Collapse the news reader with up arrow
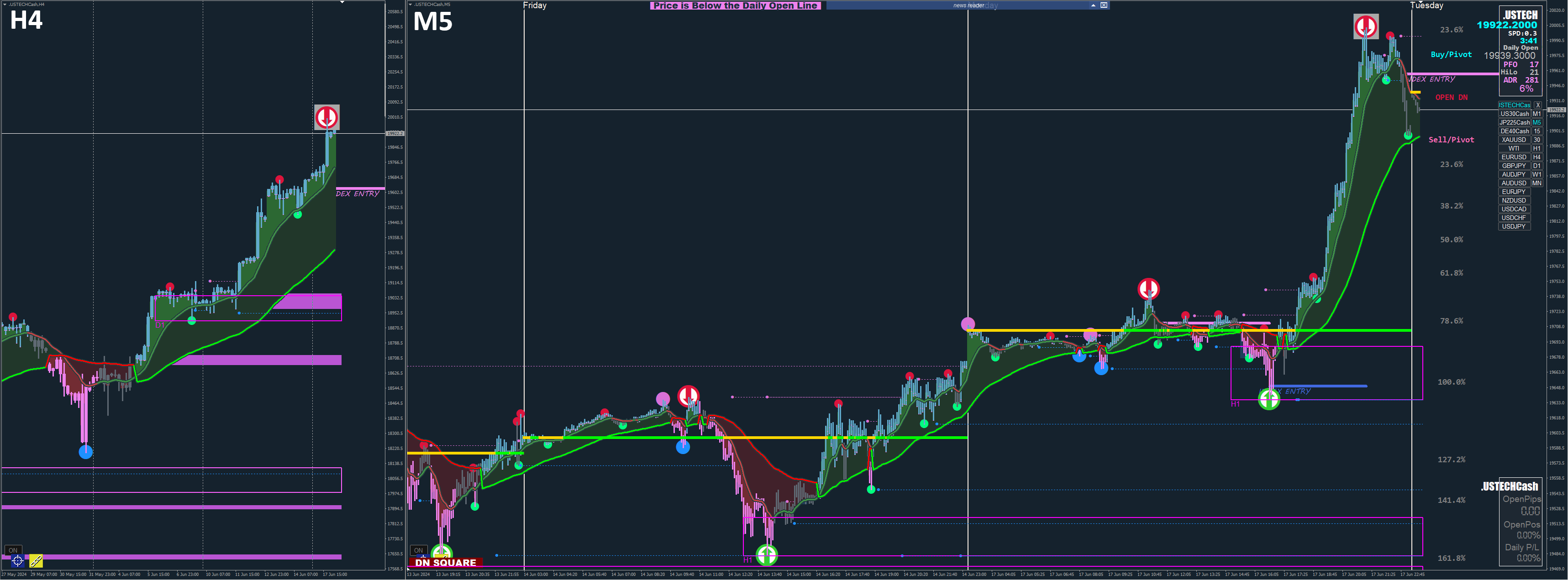This screenshot has height=580, width=1568. (1093, 5)
